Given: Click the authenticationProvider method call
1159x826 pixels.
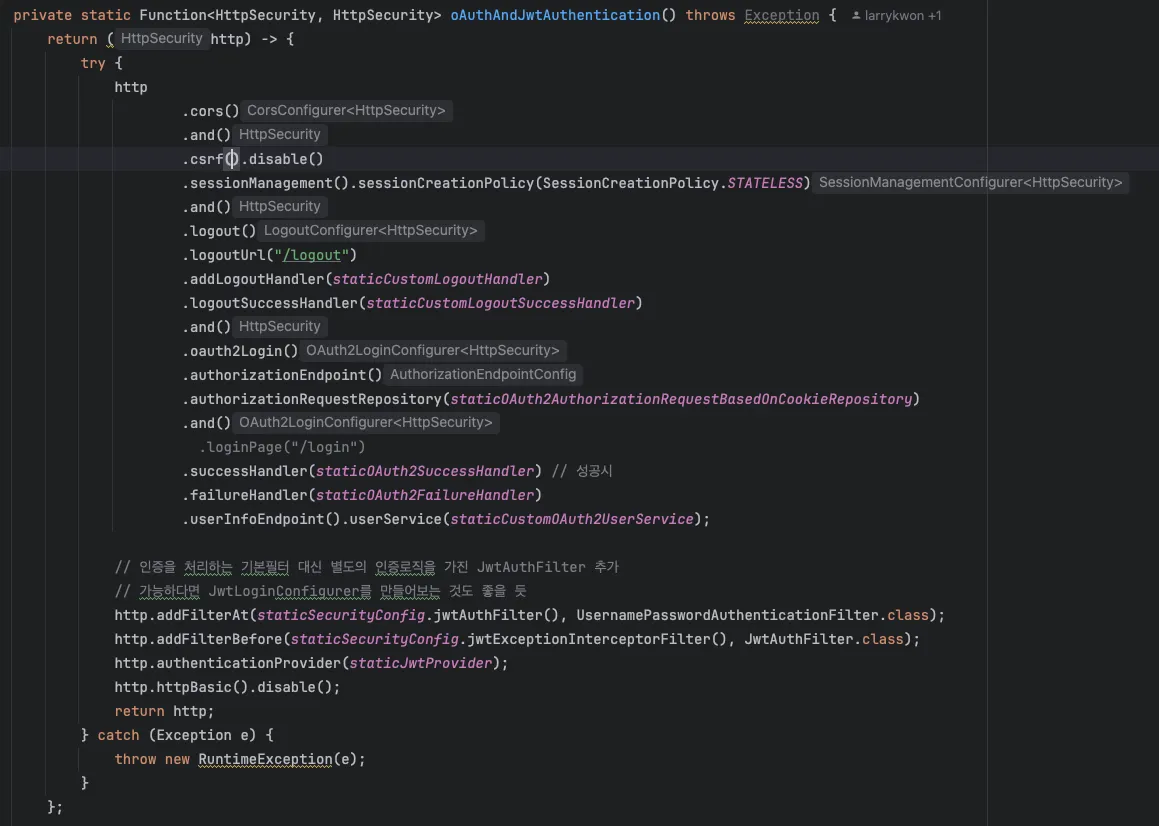Looking at the screenshot, I should point(248,663).
